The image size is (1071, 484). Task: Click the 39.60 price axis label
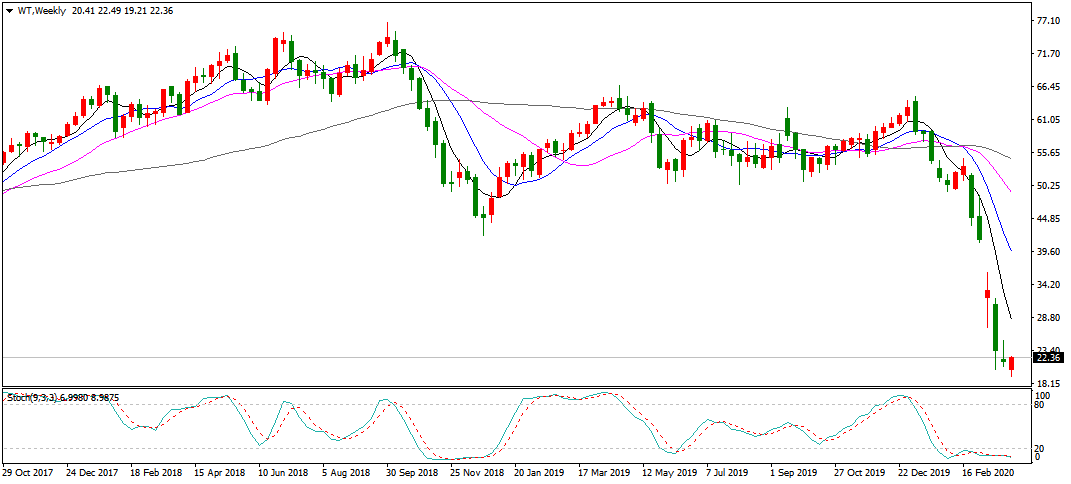tap(1048, 252)
